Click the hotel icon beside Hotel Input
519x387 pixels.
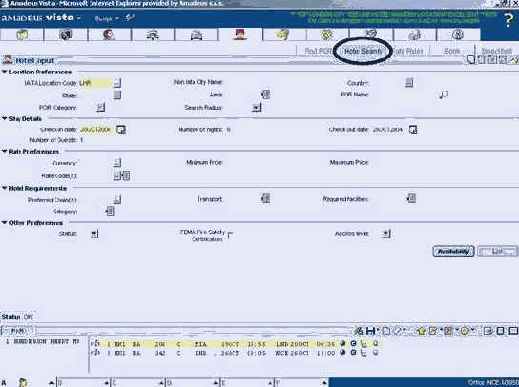(7, 60)
